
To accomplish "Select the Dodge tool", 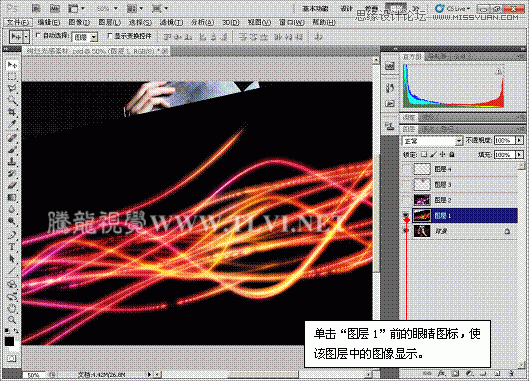I will tap(12, 221).
